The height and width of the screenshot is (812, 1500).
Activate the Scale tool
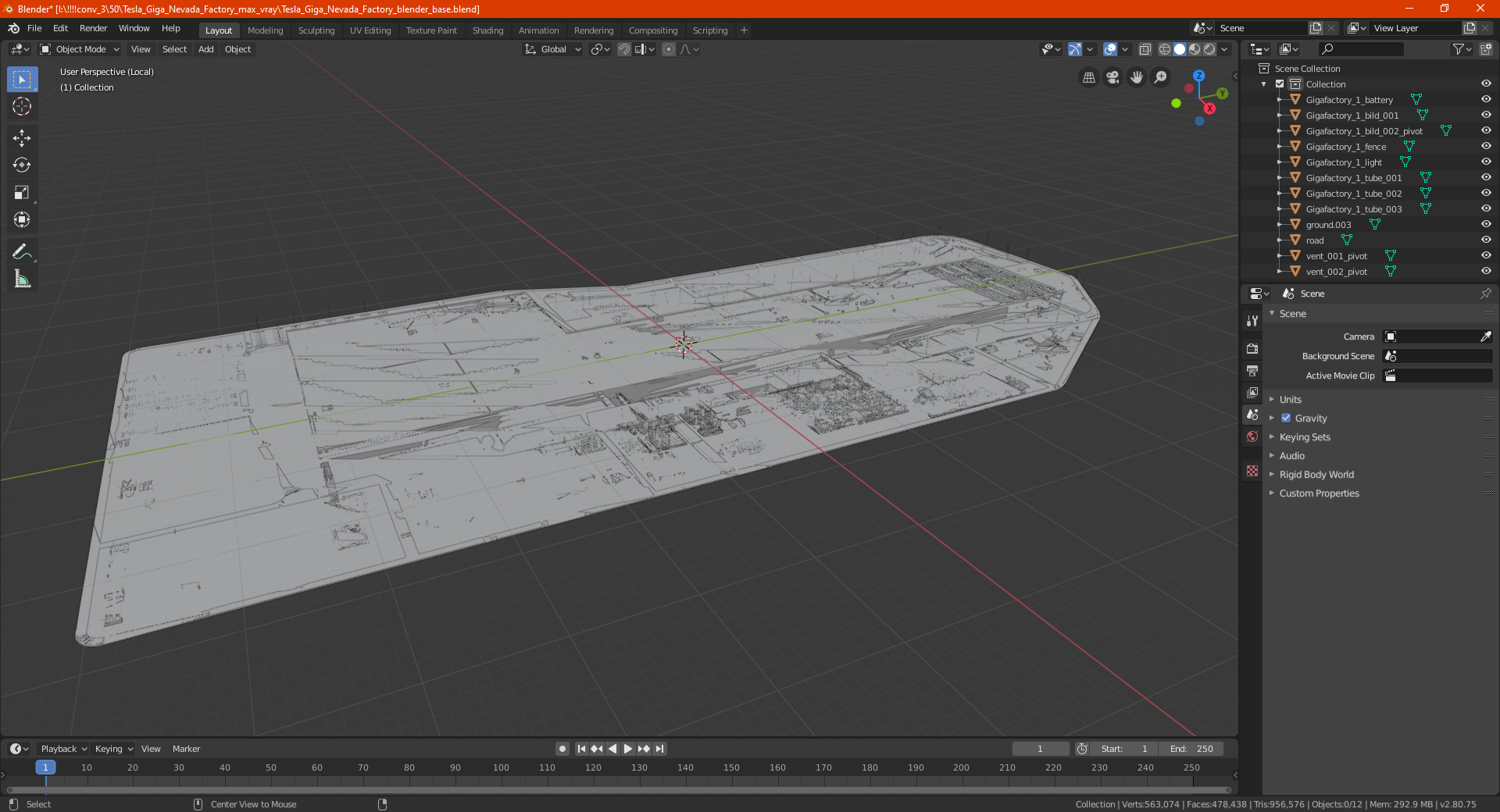pyautogui.click(x=22, y=192)
